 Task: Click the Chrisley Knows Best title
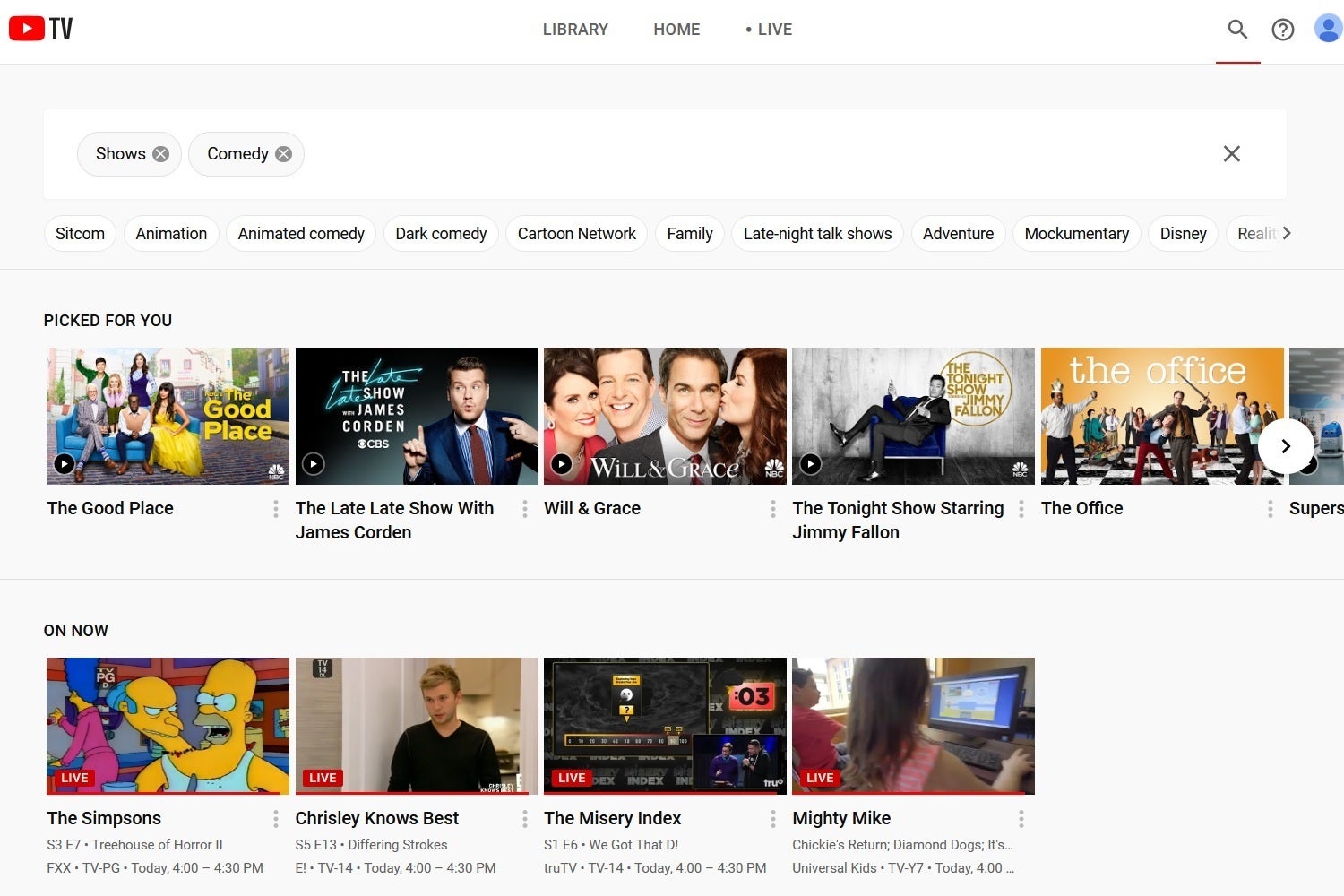[377, 818]
